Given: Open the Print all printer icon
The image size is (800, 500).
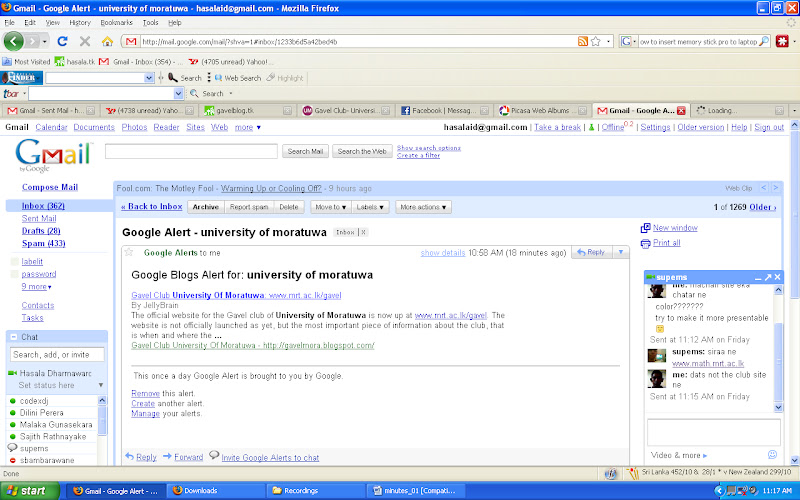Looking at the screenshot, I should click(x=645, y=243).
